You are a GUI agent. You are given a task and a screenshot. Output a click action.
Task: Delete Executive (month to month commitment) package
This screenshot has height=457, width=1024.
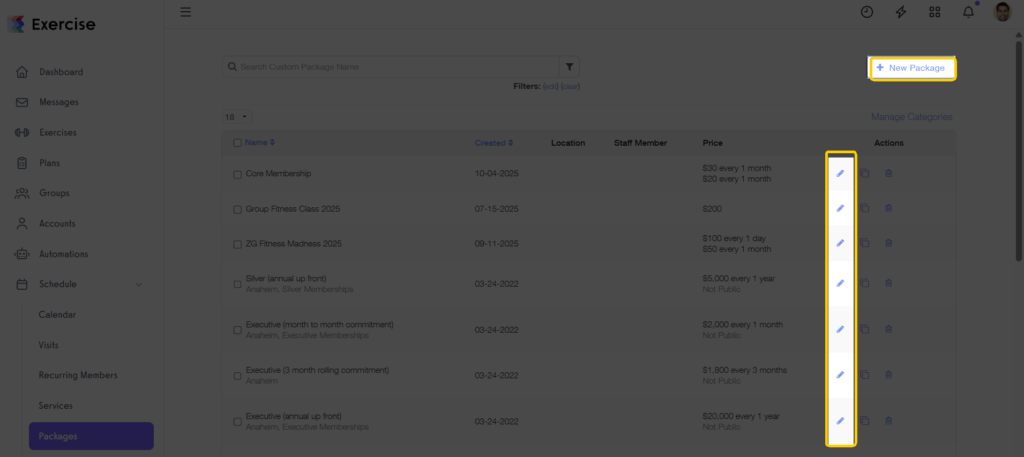888,329
